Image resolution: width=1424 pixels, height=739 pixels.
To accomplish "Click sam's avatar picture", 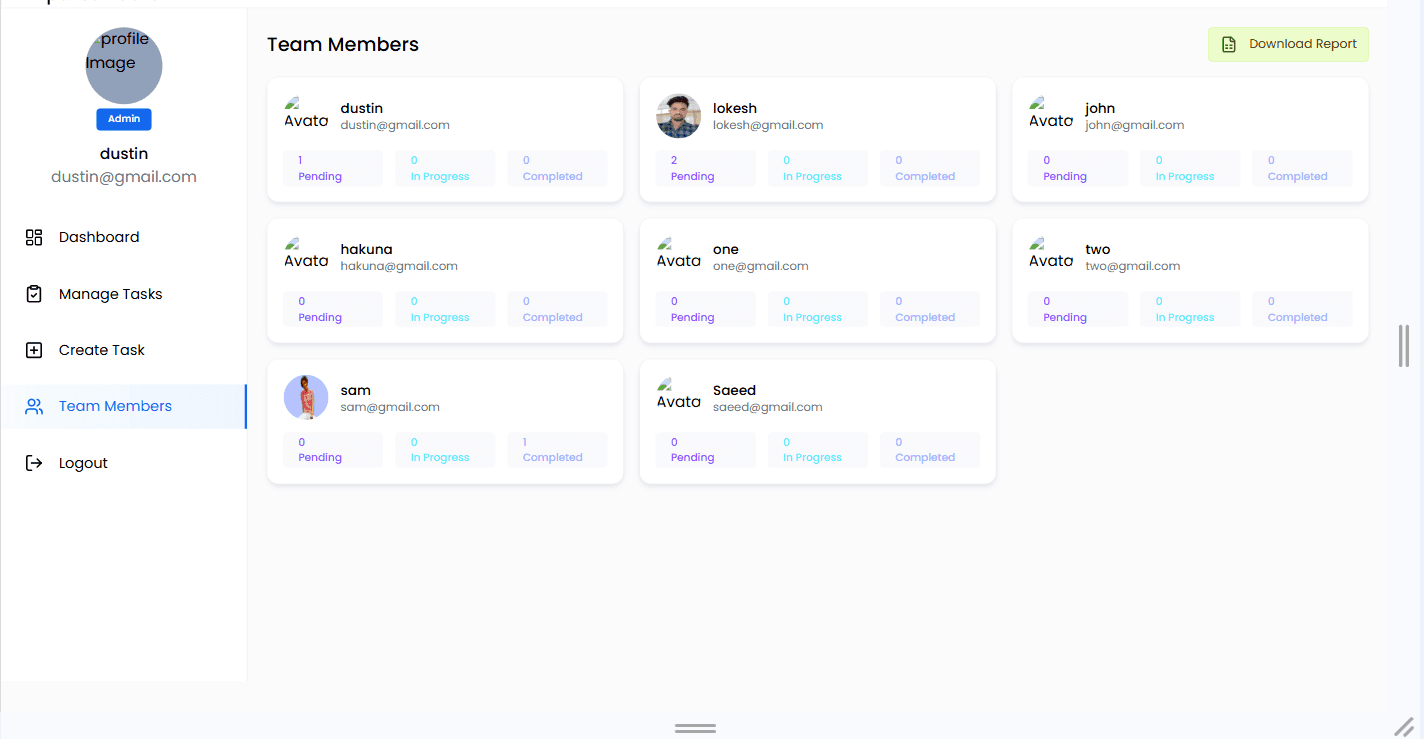I will click(x=306, y=397).
